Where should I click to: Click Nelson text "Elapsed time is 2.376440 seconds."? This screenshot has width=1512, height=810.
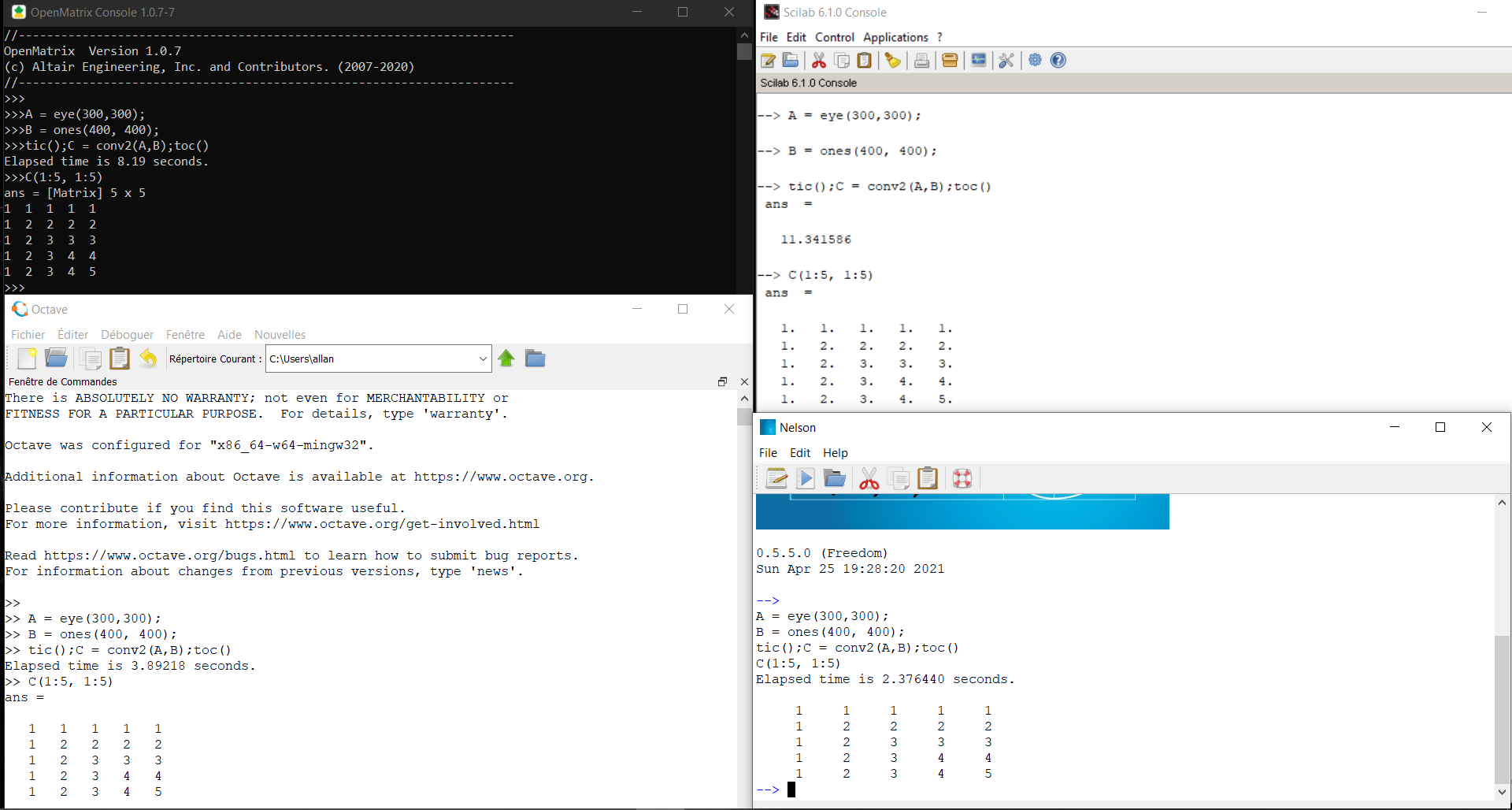click(885, 679)
